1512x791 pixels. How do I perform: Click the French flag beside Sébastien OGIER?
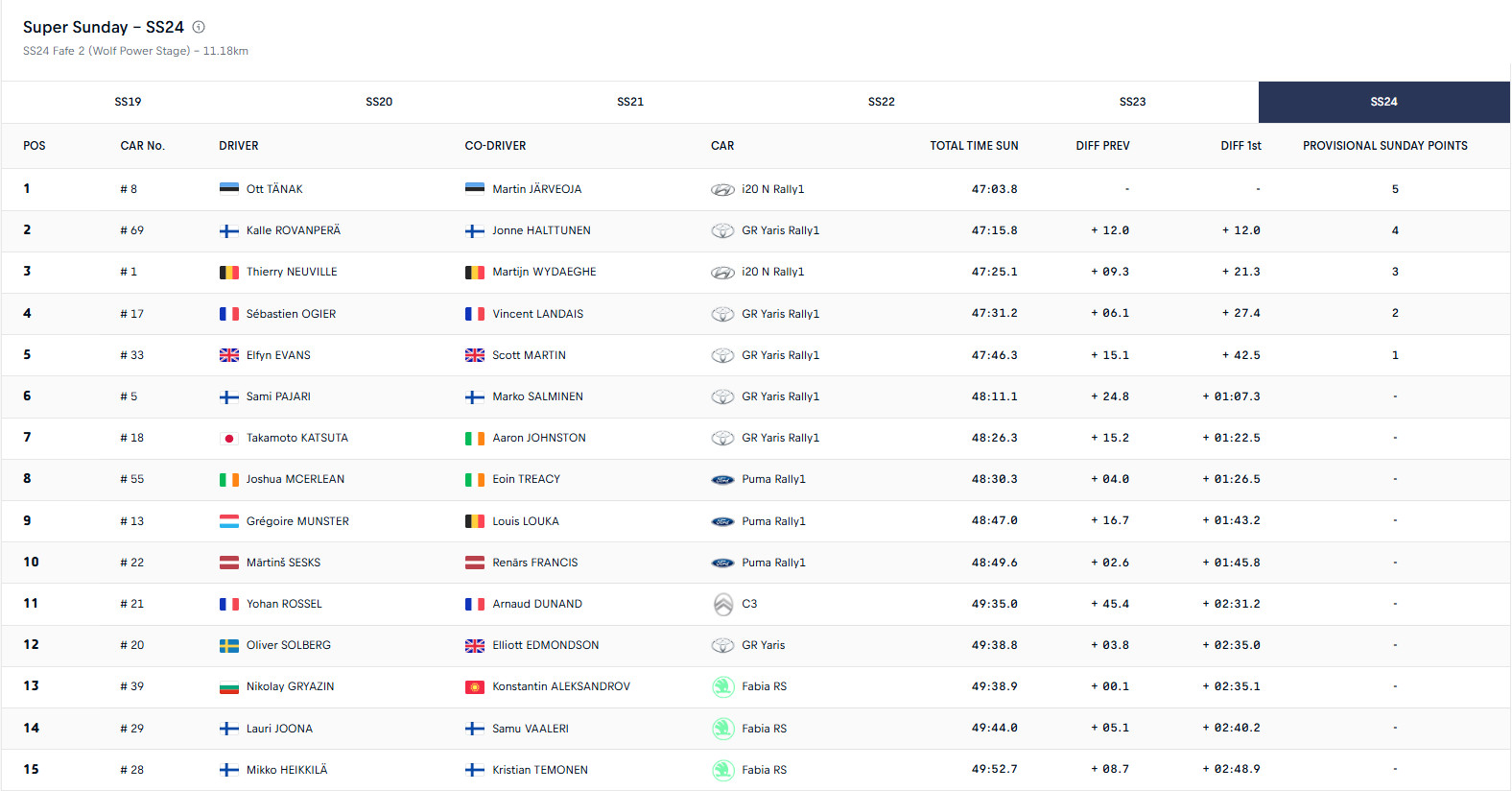pos(229,314)
